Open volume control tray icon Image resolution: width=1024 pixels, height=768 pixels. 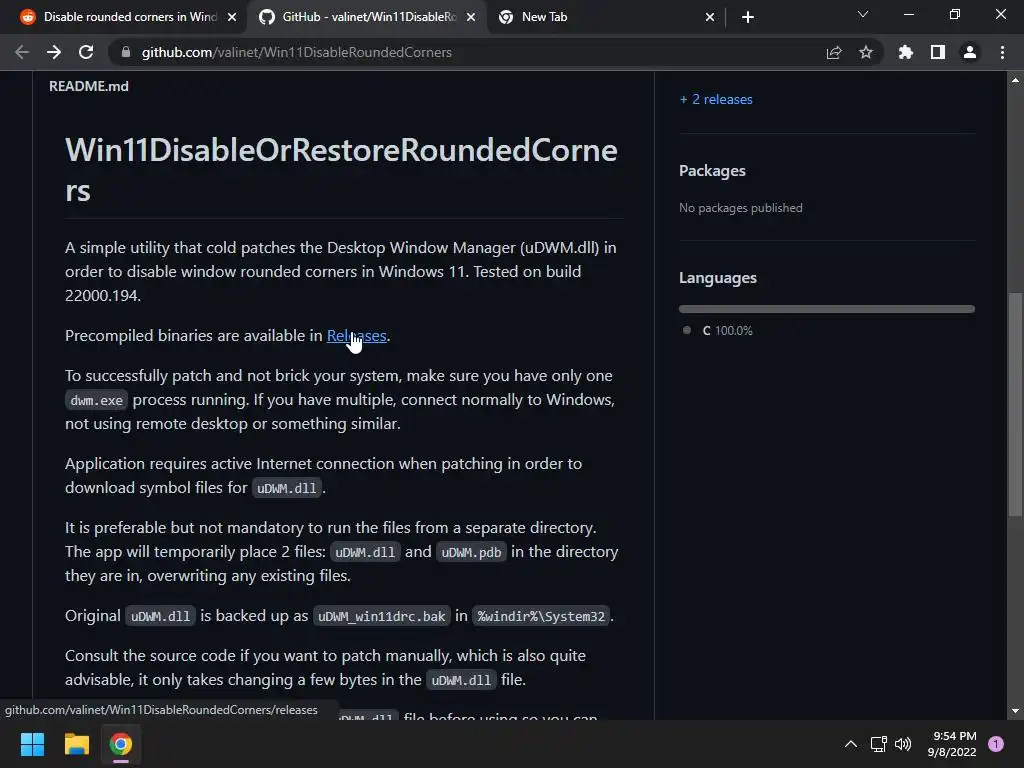tap(903, 744)
